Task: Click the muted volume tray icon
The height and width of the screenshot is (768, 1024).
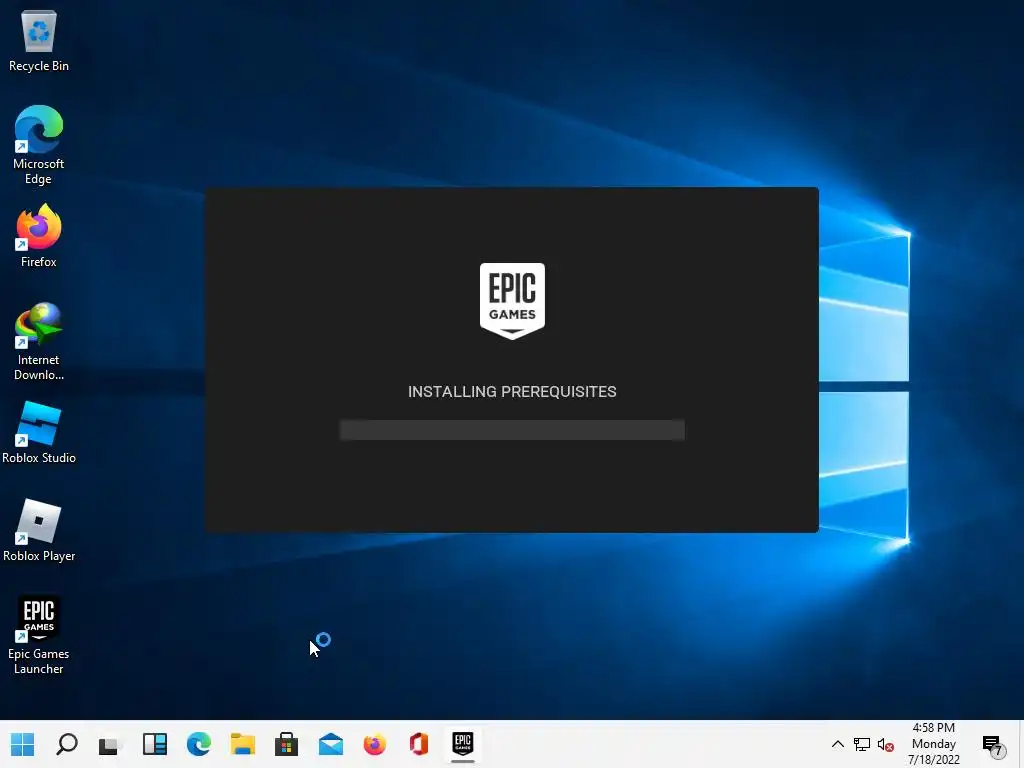Action: pos(886,744)
